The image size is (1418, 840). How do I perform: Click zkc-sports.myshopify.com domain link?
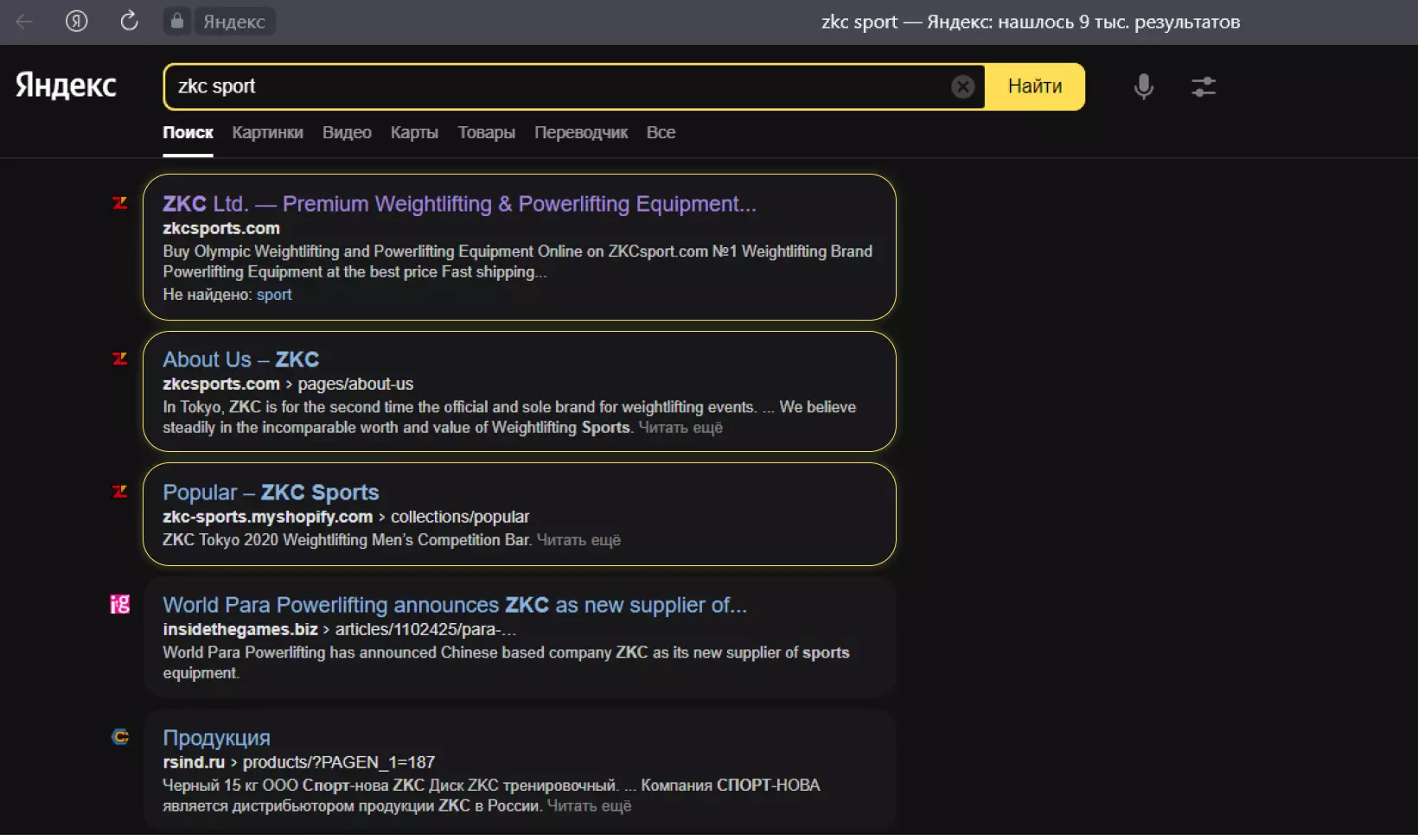tap(267, 517)
